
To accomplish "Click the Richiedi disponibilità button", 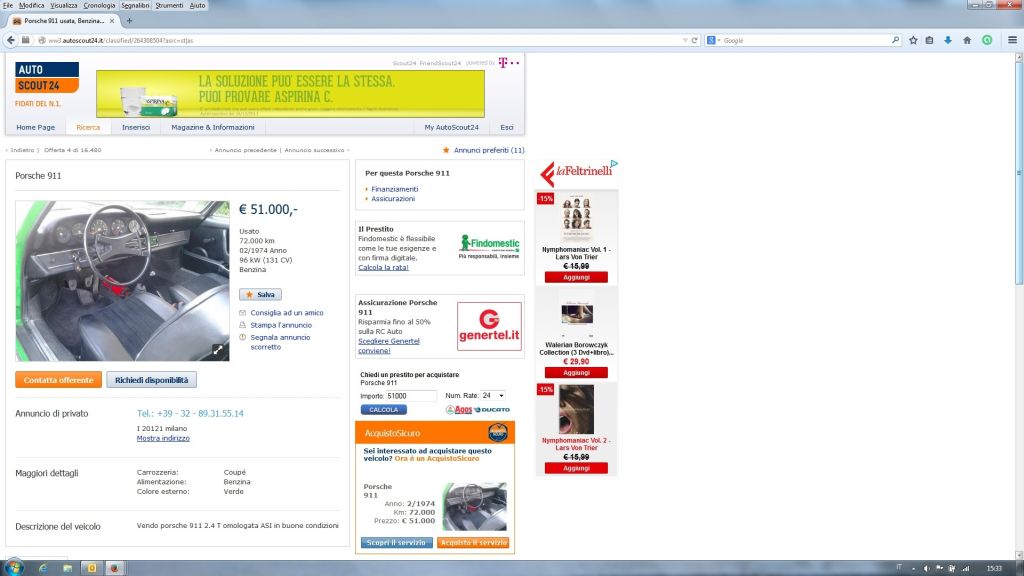I will click(152, 380).
